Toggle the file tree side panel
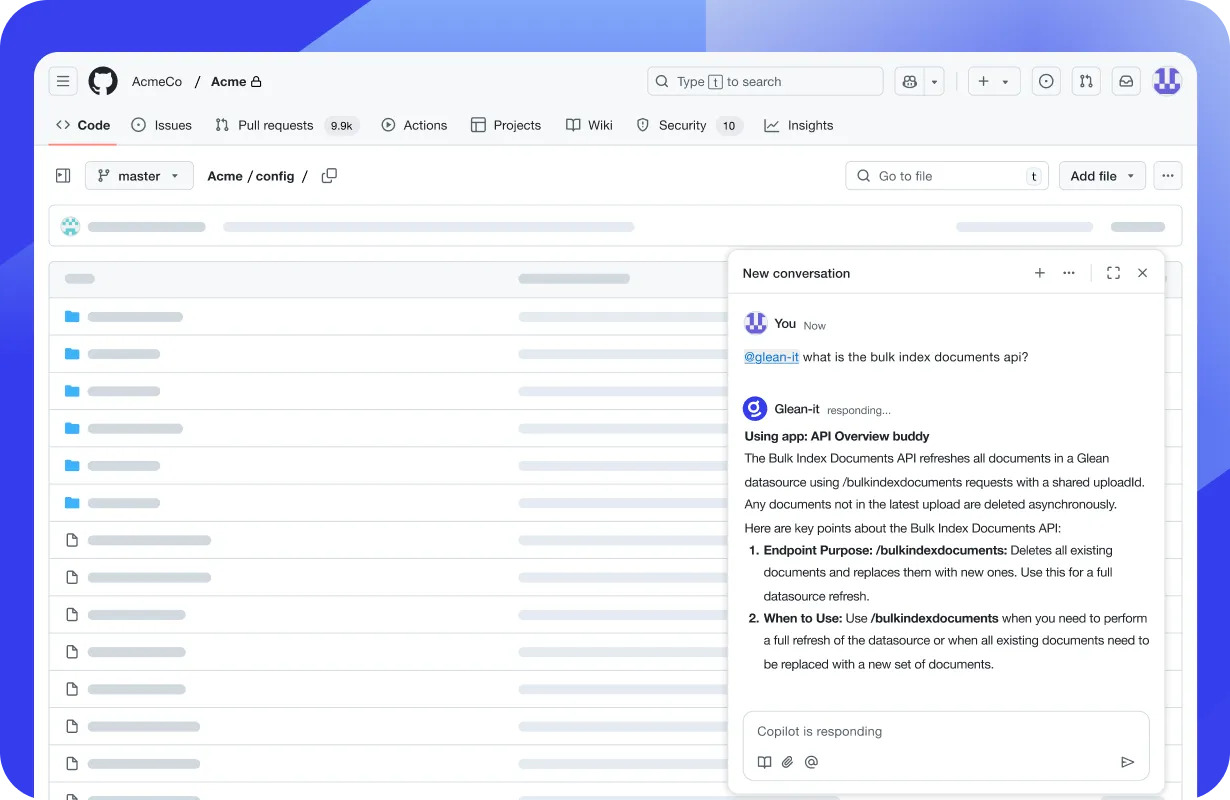The width and height of the screenshot is (1230, 800). click(63, 176)
